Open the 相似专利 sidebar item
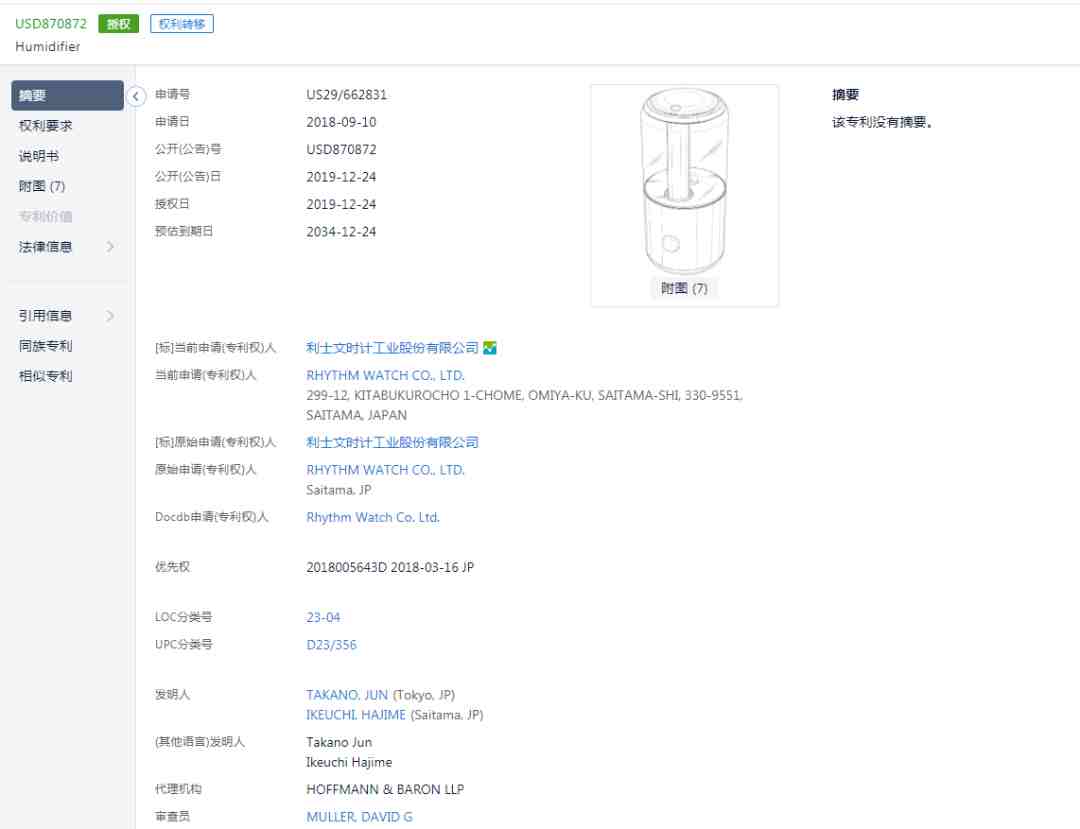Image resolution: width=1080 pixels, height=829 pixels. (x=45, y=376)
